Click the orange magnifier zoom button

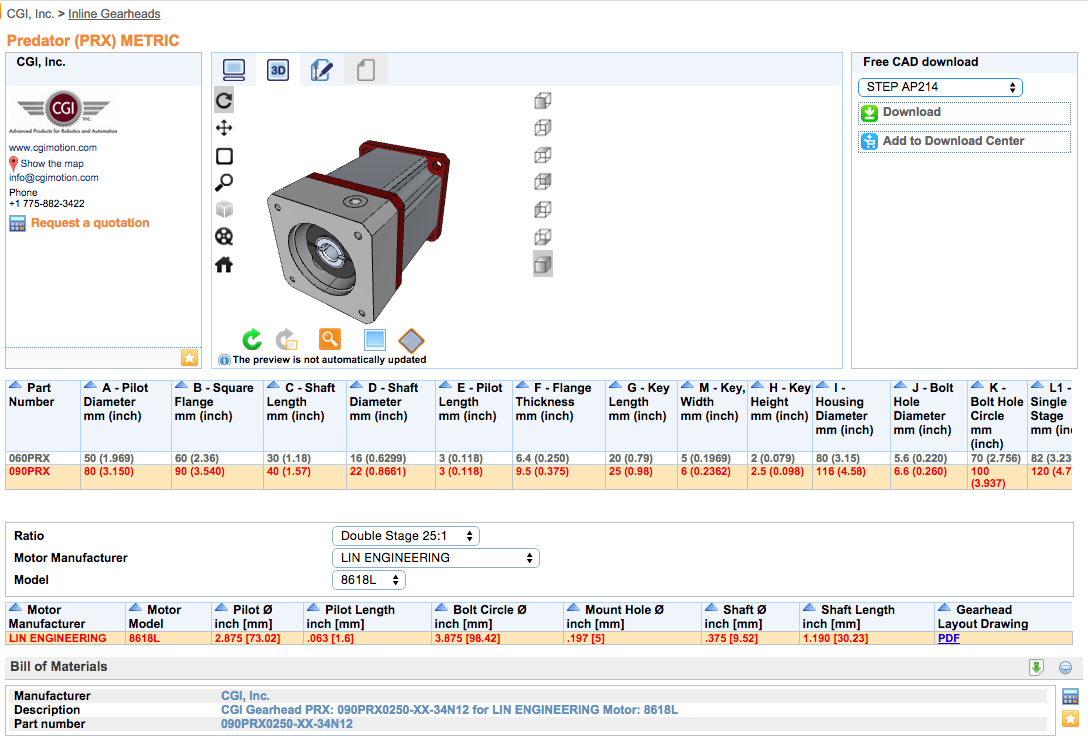[x=330, y=339]
